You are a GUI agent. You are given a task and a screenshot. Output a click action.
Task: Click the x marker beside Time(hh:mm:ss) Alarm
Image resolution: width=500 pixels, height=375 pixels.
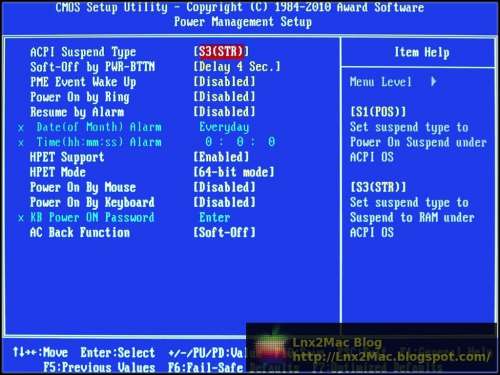(x=21, y=143)
